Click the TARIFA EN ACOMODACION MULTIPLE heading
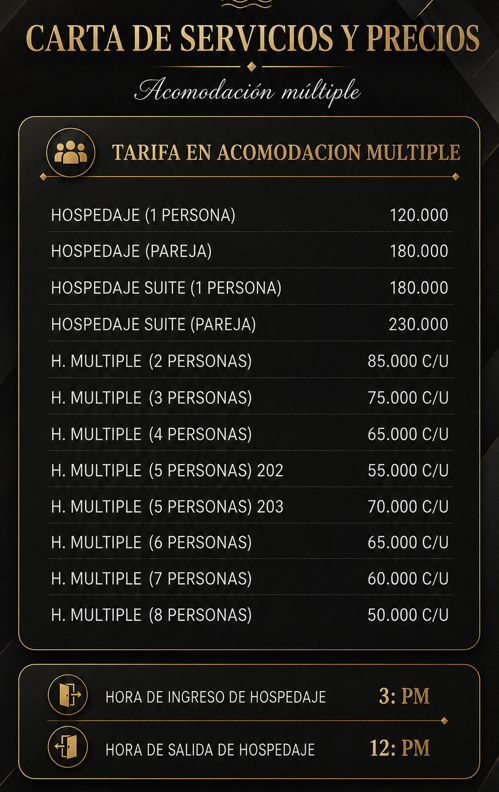Viewport: 499px width, 792px height. click(286, 153)
